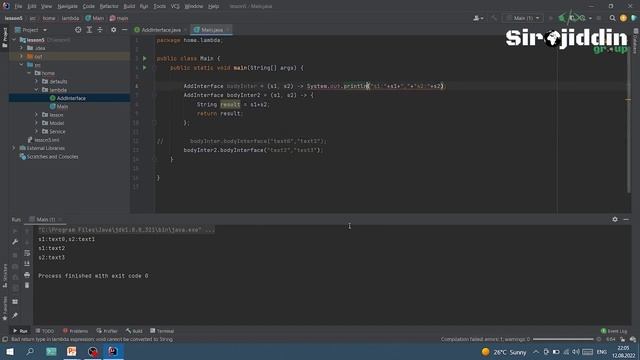Click the lambda breadcrumb in navigation bar
This screenshot has width=640, height=360.
[70, 18]
